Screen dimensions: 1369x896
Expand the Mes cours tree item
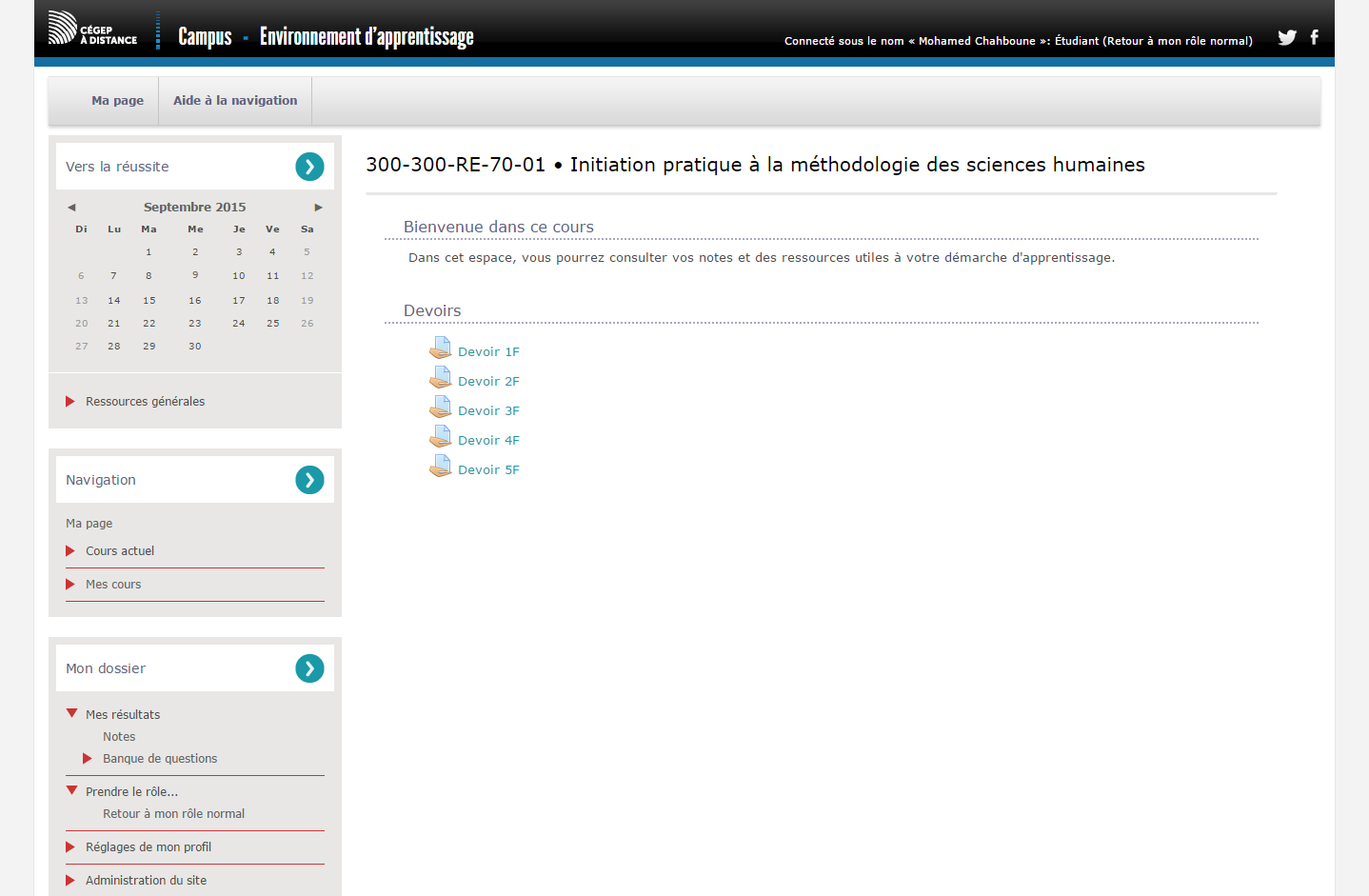click(70, 585)
